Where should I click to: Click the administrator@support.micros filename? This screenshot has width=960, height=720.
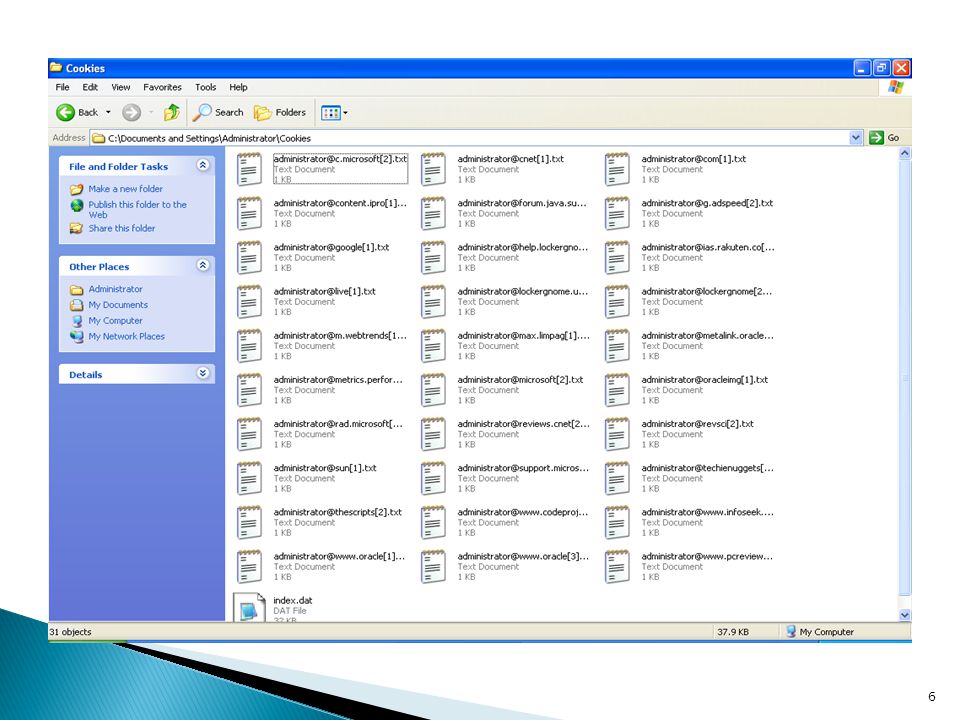coord(523,468)
